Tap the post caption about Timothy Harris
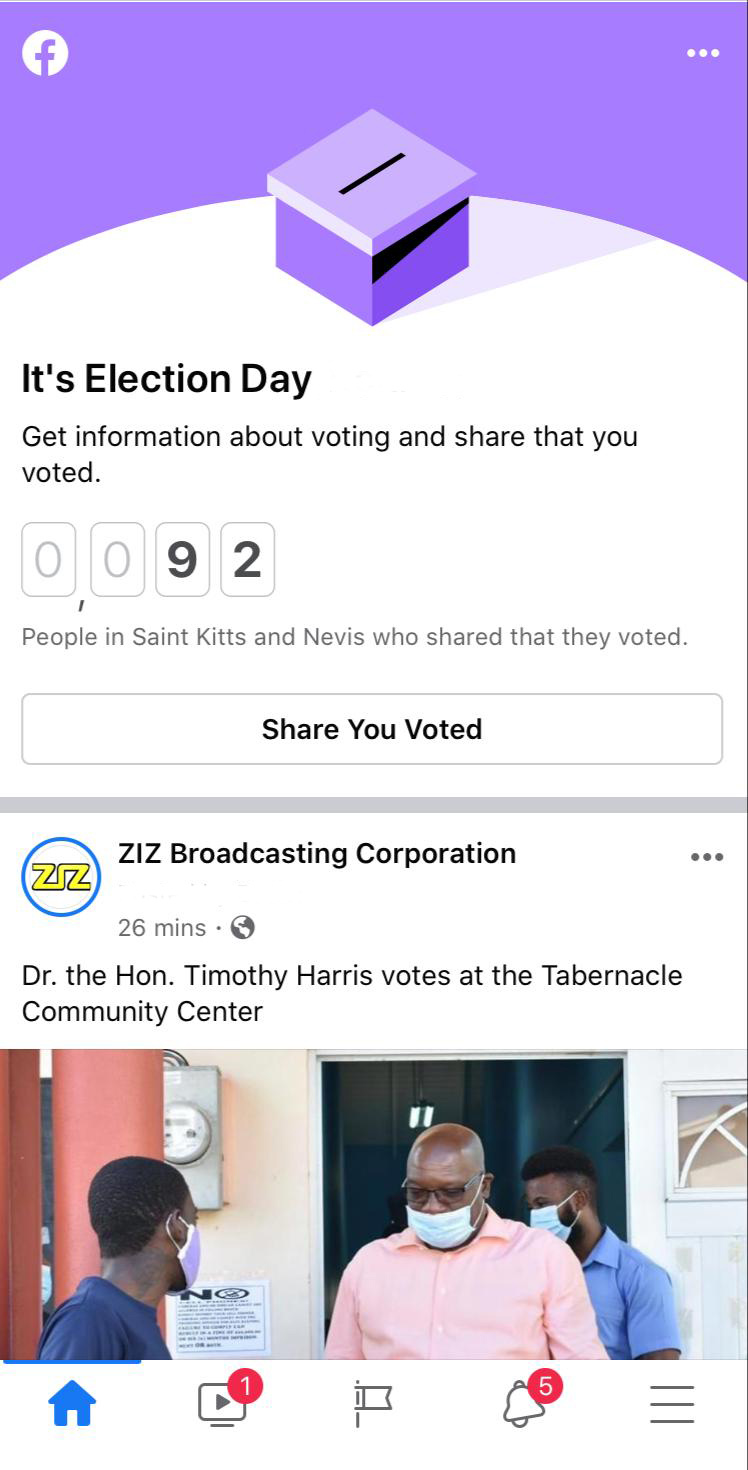This screenshot has height=1470, width=748. click(x=352, y=993)
